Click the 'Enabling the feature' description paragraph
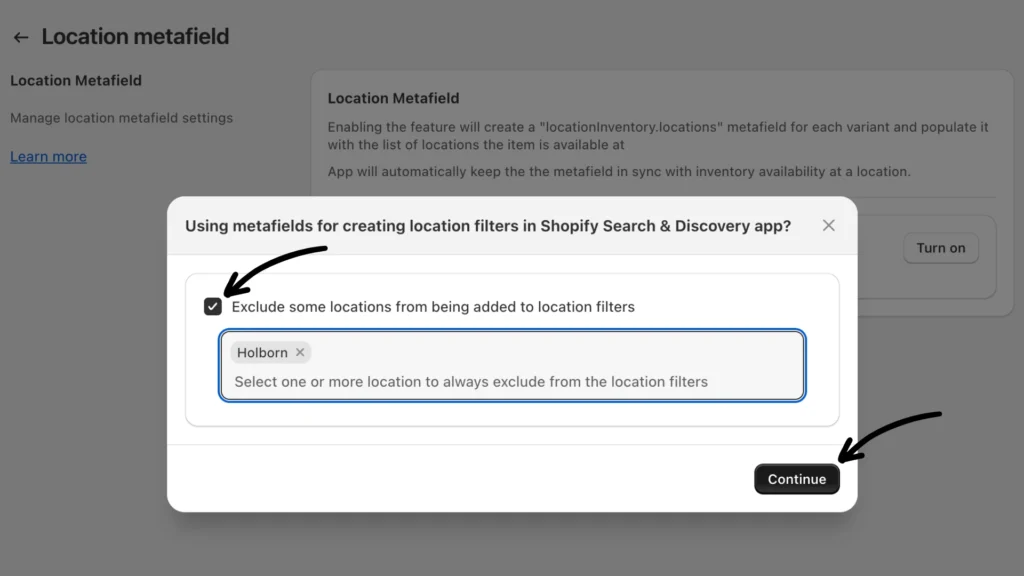The image size is (1024, 576). pos(658,136)
